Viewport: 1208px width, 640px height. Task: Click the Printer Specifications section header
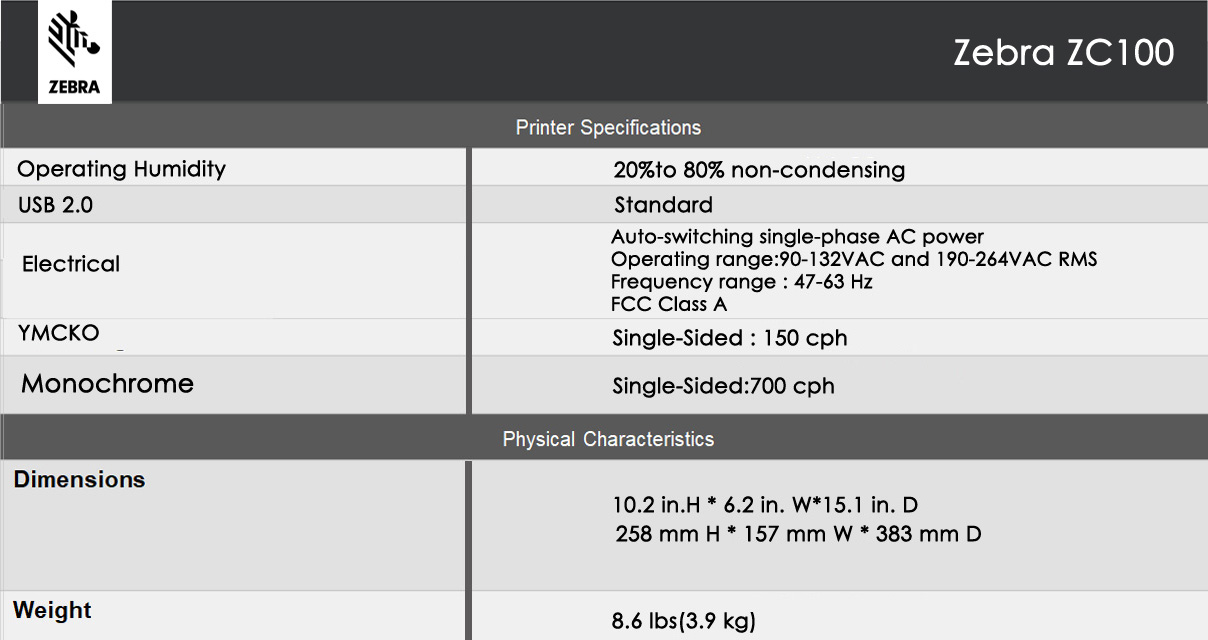pos(608,127)
